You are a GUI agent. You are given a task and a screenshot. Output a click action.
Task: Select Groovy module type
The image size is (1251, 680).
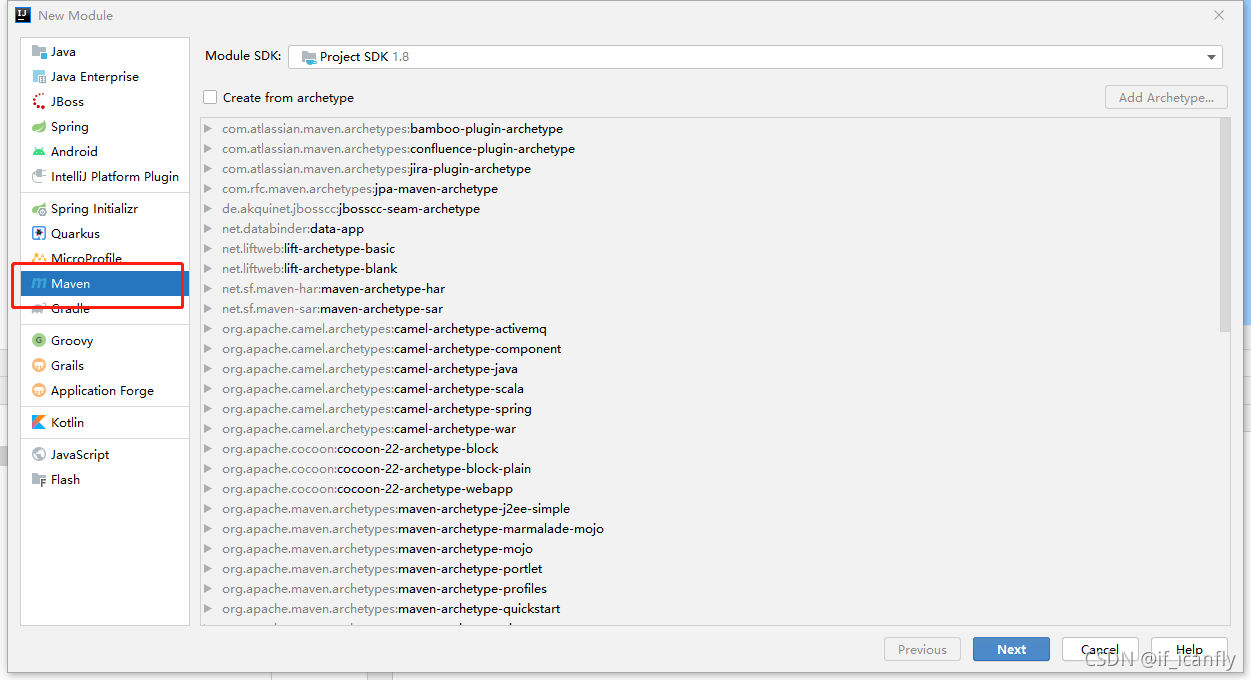coord(105,341)
